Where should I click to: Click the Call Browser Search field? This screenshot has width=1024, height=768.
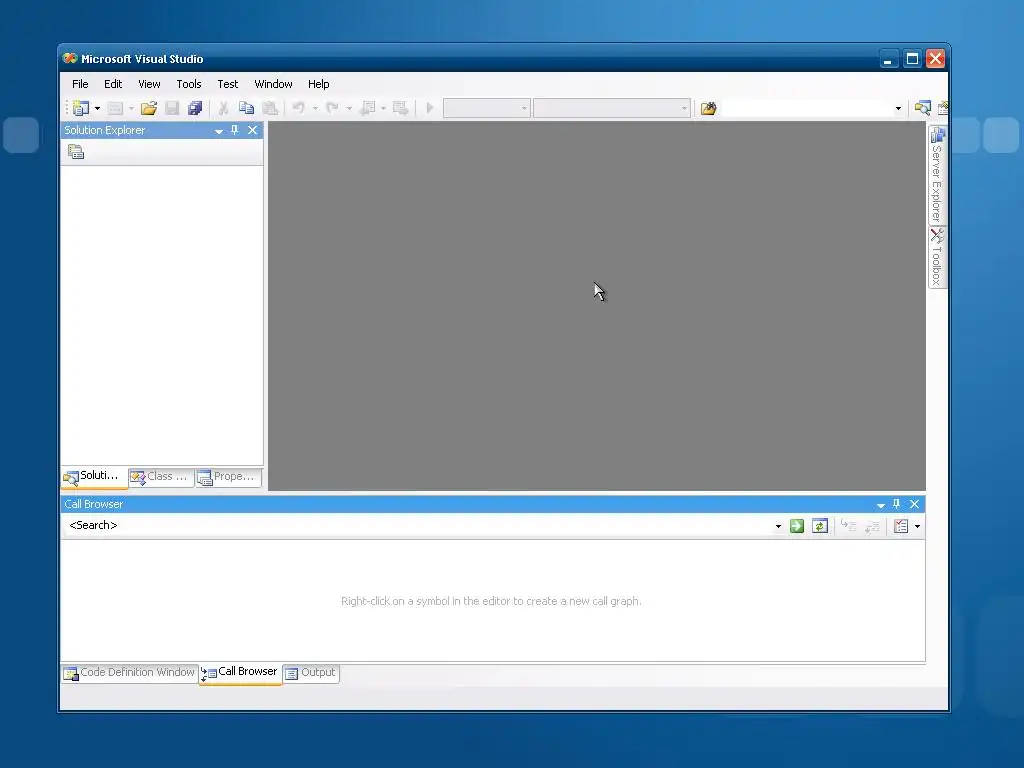[418, 526]
